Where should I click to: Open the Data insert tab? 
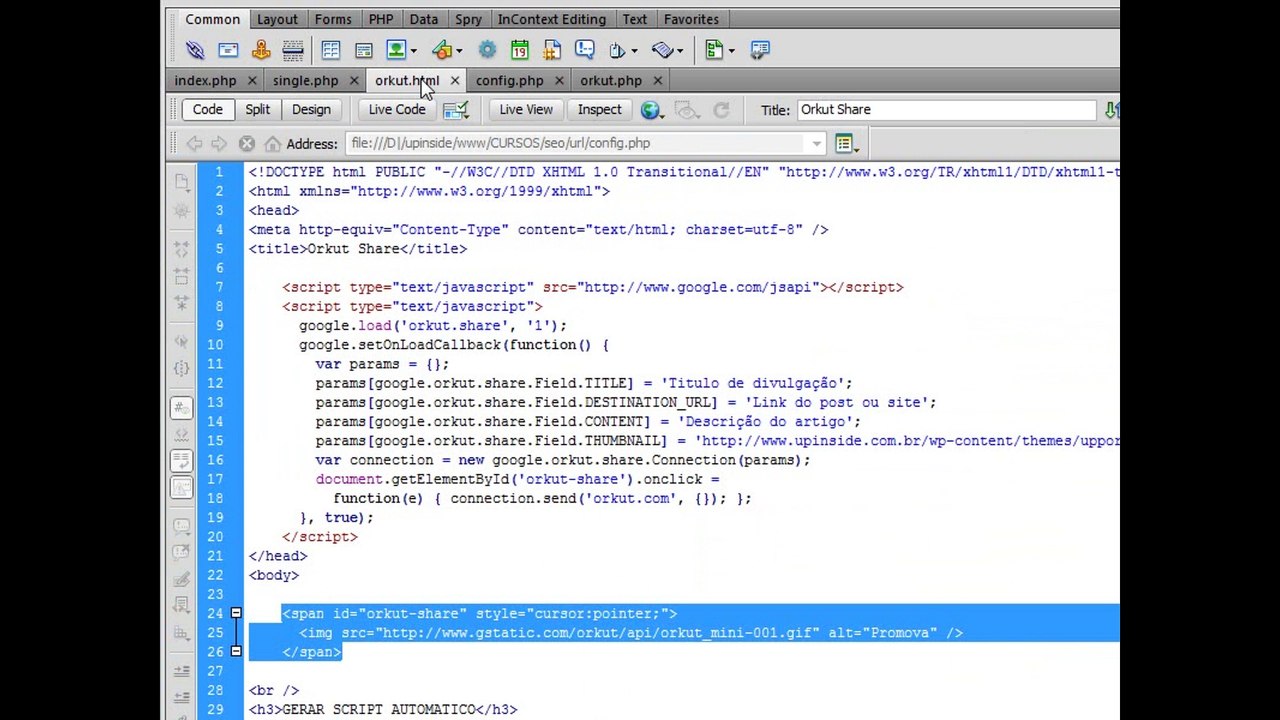[423, 19]
